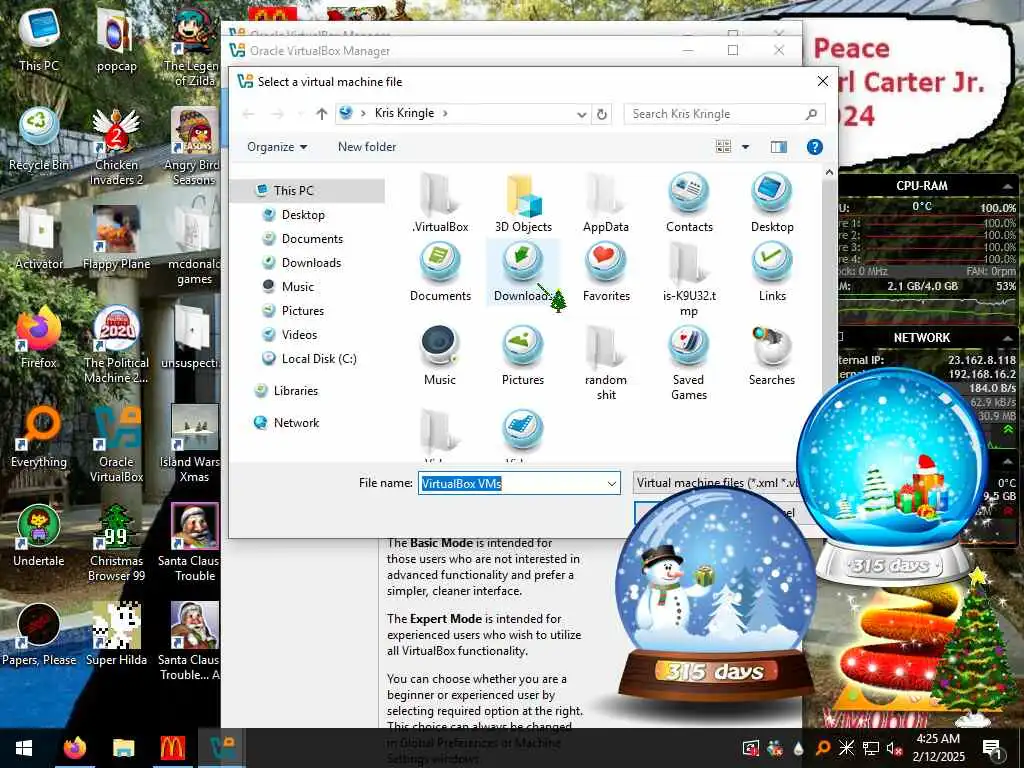Select the Downloads folder icon in file list
Viewport: 1024px width, 768px height.
pos(522,271)
